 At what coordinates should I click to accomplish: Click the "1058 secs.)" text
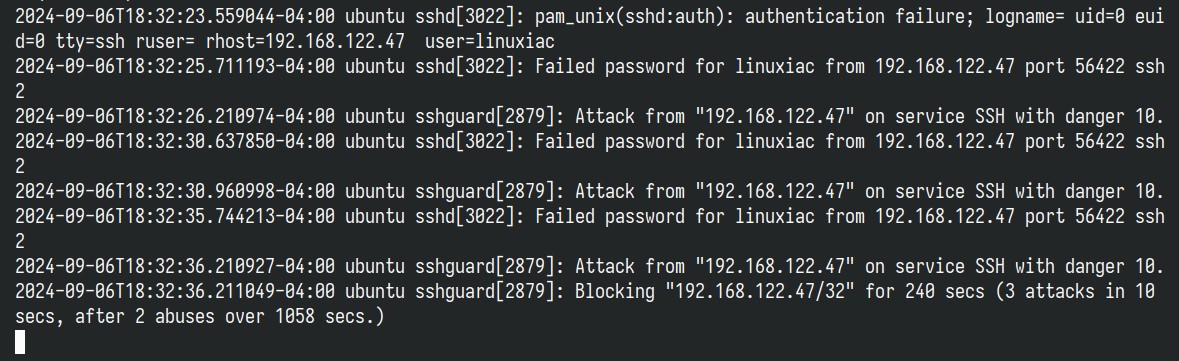point(329,317)
